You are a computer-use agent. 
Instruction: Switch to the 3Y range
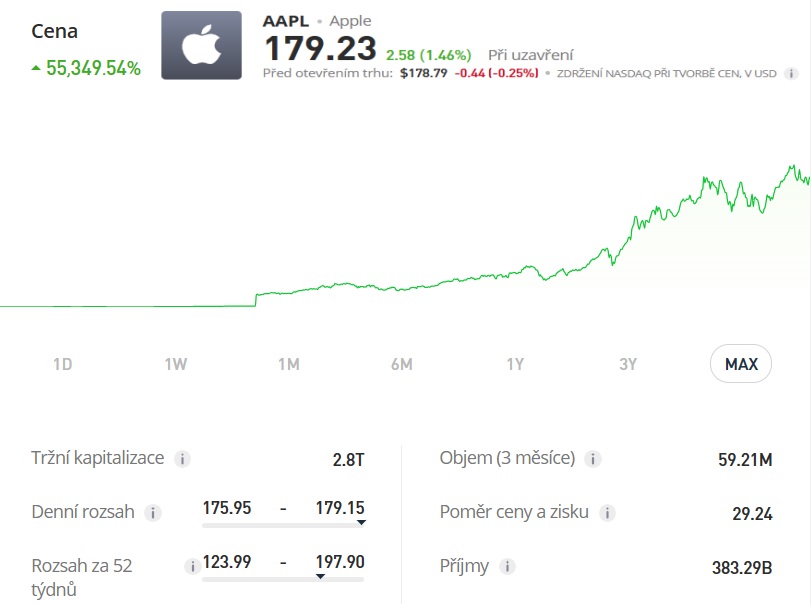point(628,364)
